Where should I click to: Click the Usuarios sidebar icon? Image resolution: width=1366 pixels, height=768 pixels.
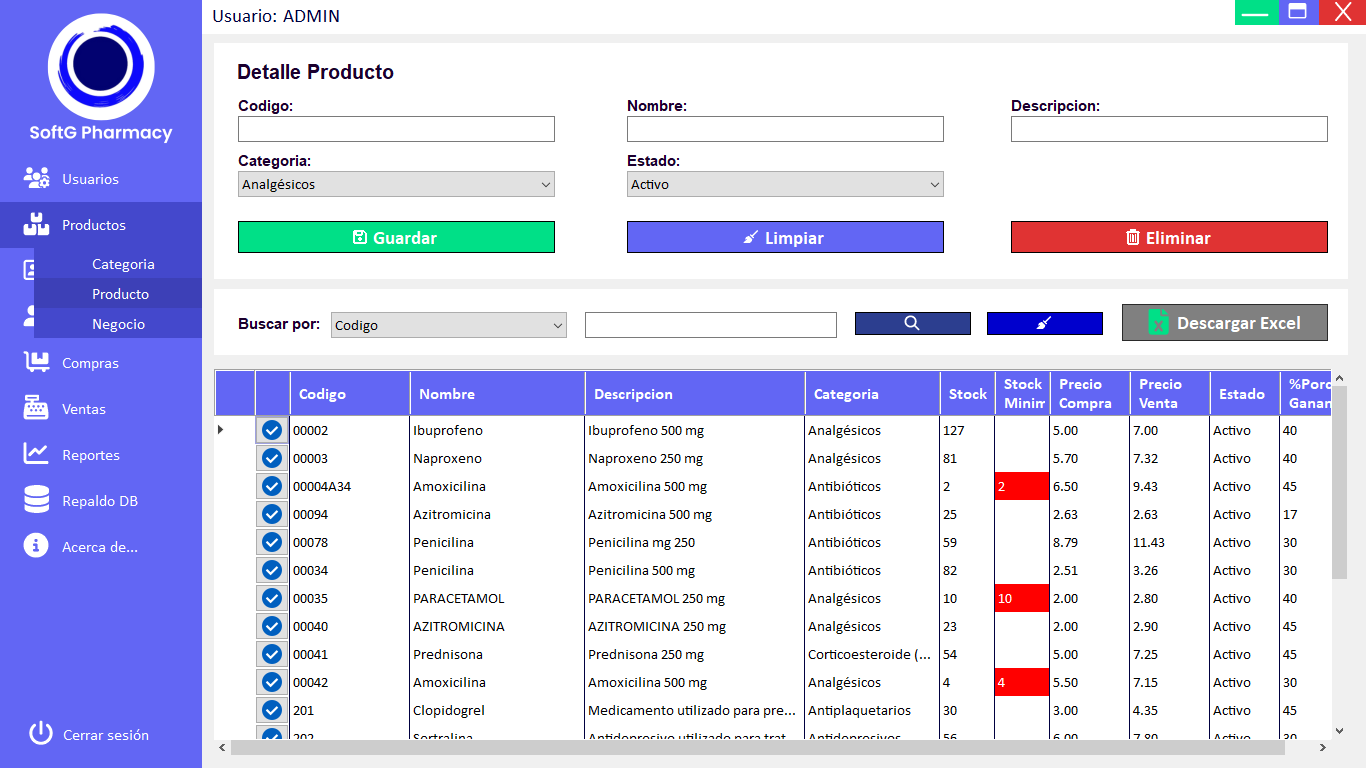coord(37,179)
